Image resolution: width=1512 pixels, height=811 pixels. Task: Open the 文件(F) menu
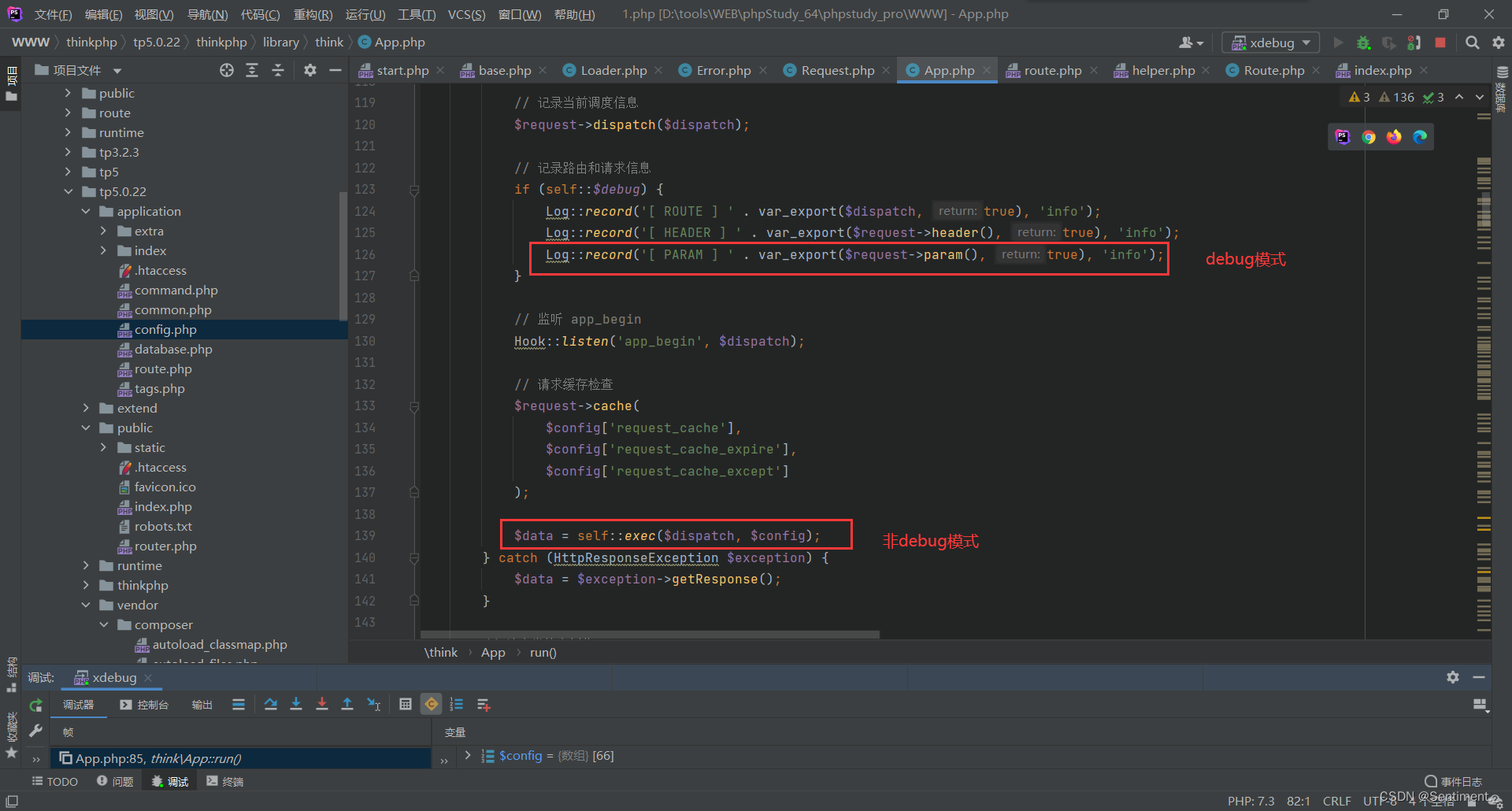[53, 14]
